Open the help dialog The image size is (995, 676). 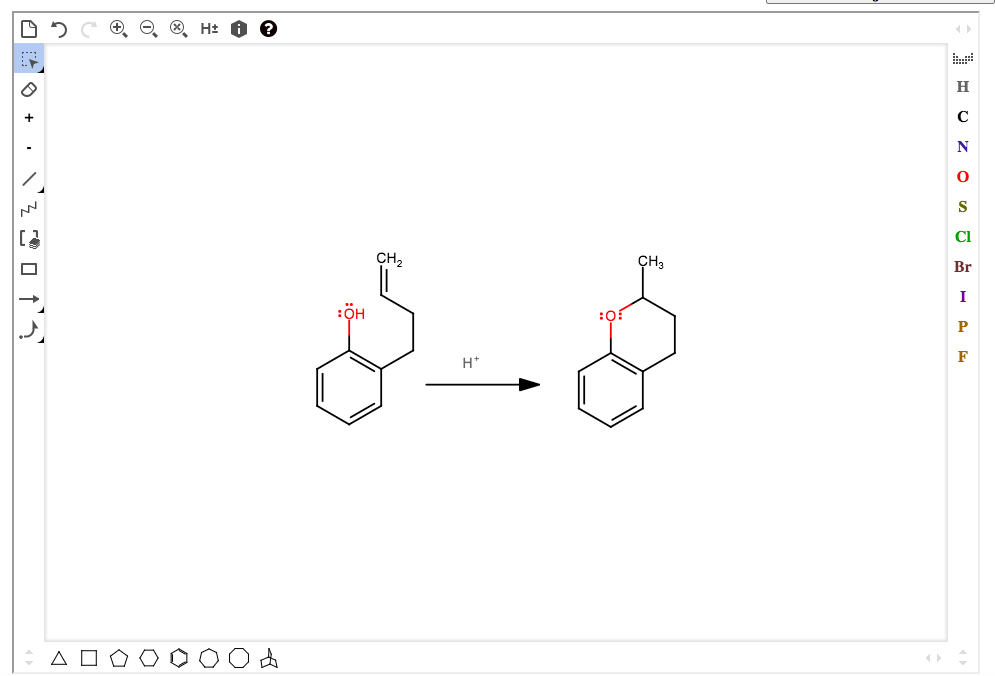(267, 29)
